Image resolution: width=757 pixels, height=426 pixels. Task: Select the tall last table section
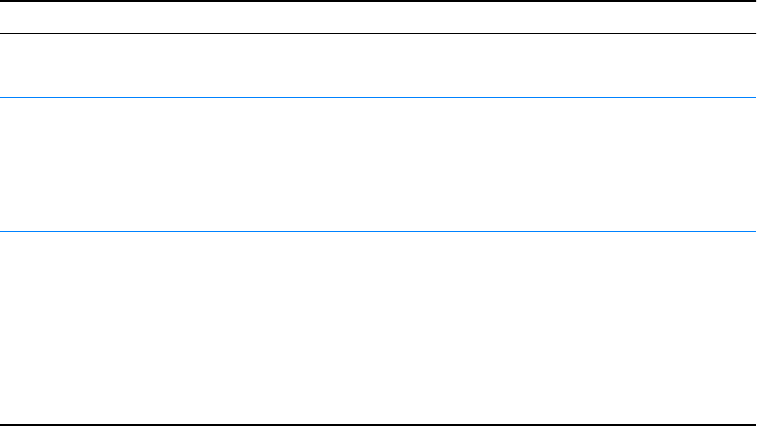(378, 328)
